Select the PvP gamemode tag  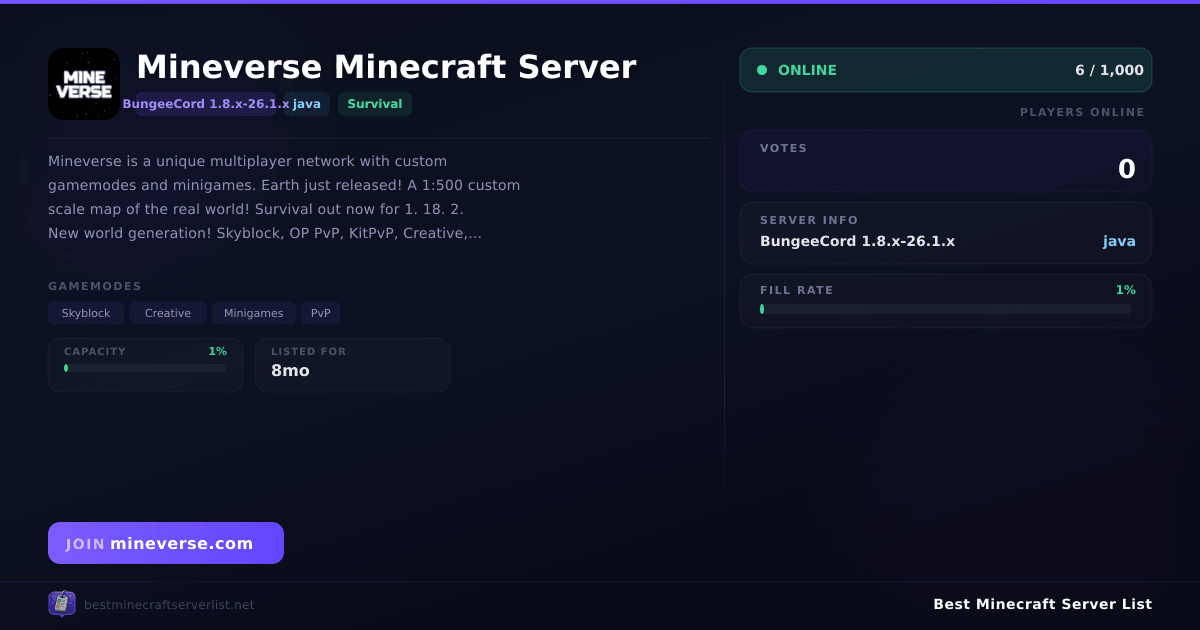(x=321, y=313)
